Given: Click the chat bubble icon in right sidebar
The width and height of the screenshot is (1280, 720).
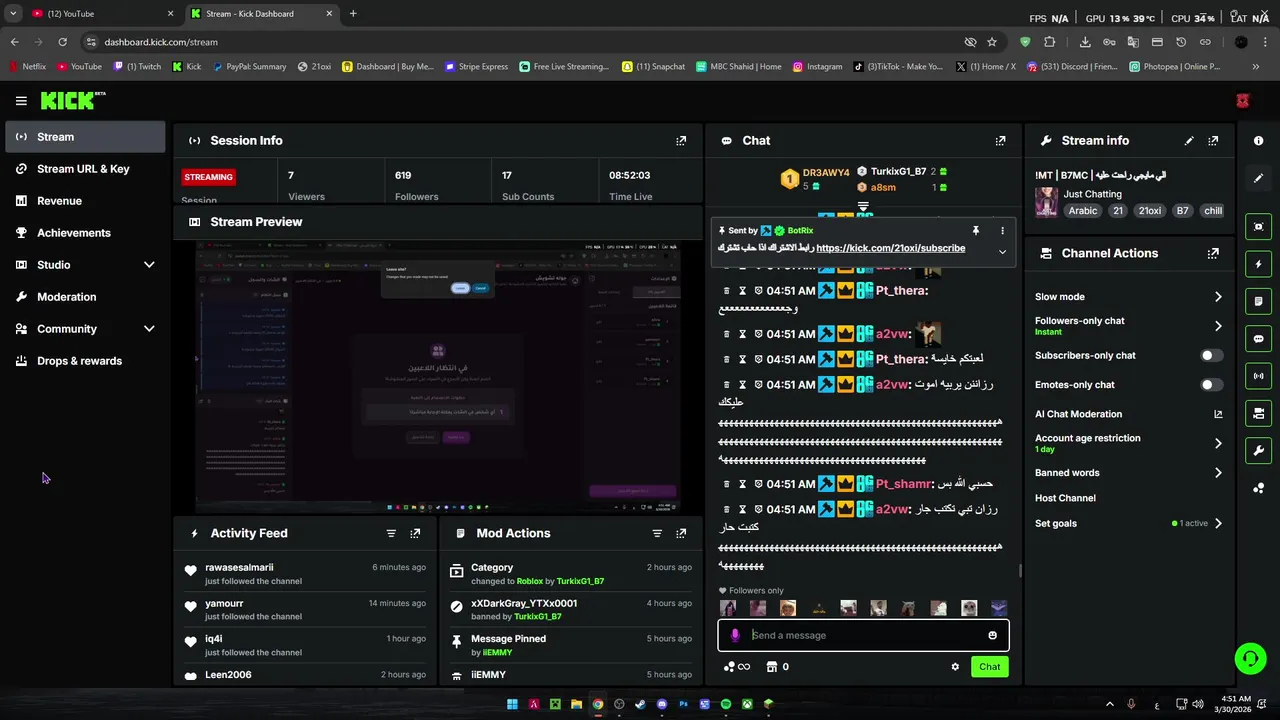Looking at the screenshot, I should pyautogui.click(x=1258, y=339).
